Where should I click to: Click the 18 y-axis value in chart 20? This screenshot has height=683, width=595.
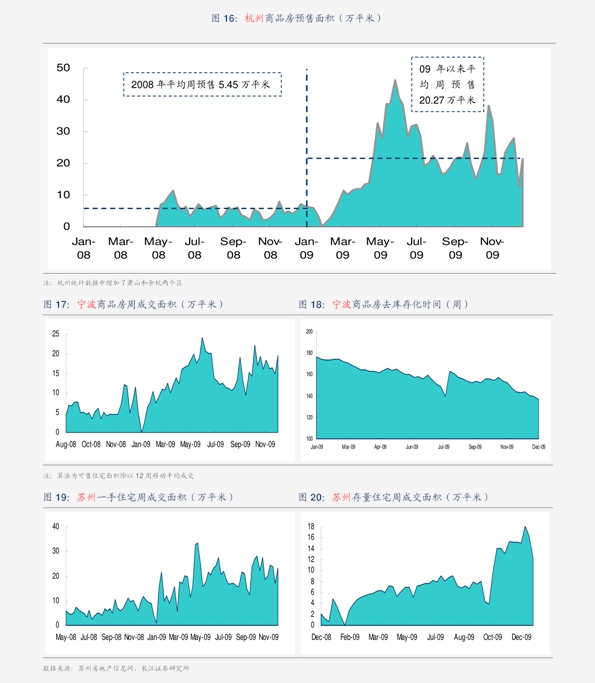[311, 526]
